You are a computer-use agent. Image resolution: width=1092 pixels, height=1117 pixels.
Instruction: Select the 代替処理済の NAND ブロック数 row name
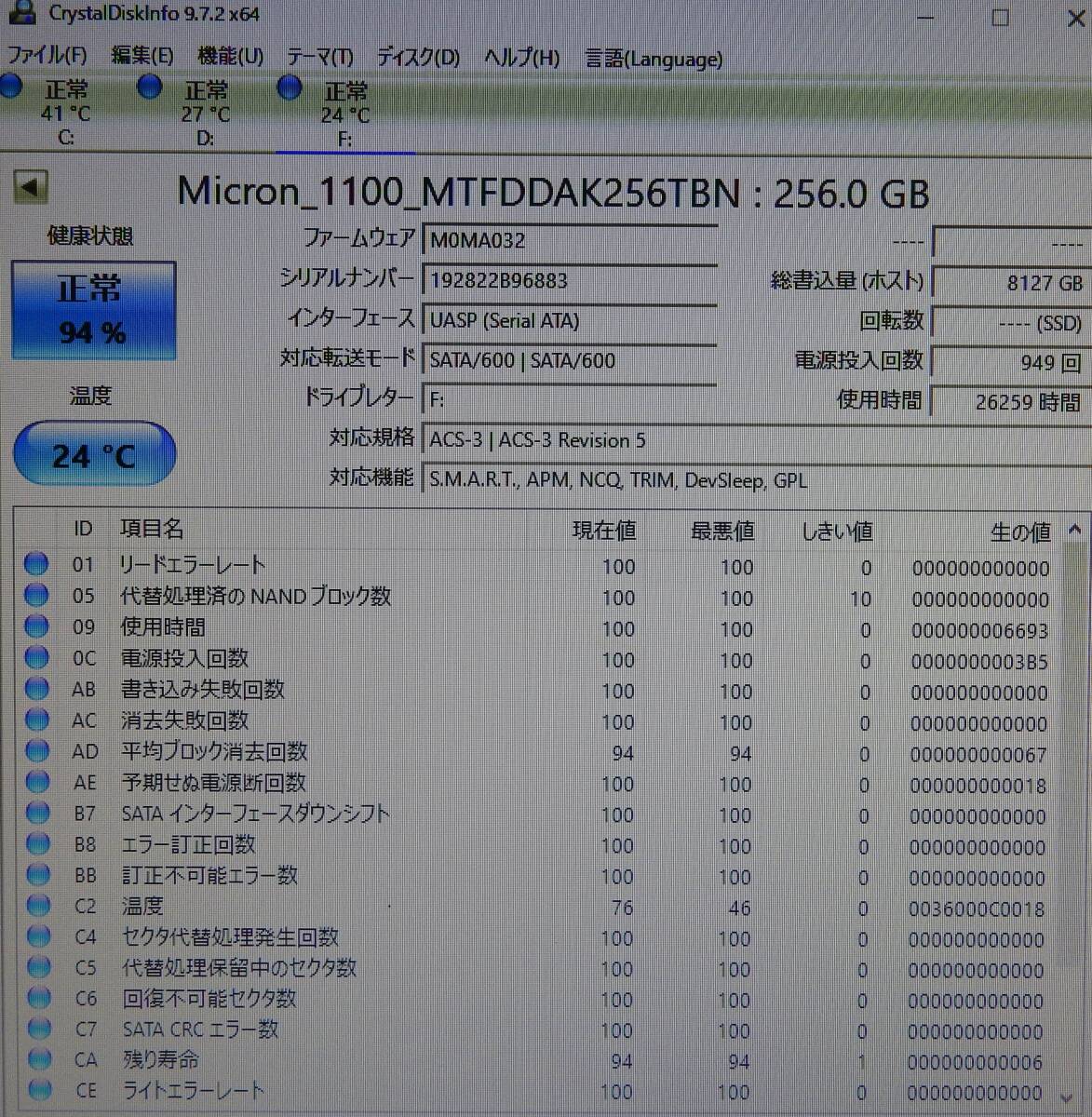tap(255, 596)
